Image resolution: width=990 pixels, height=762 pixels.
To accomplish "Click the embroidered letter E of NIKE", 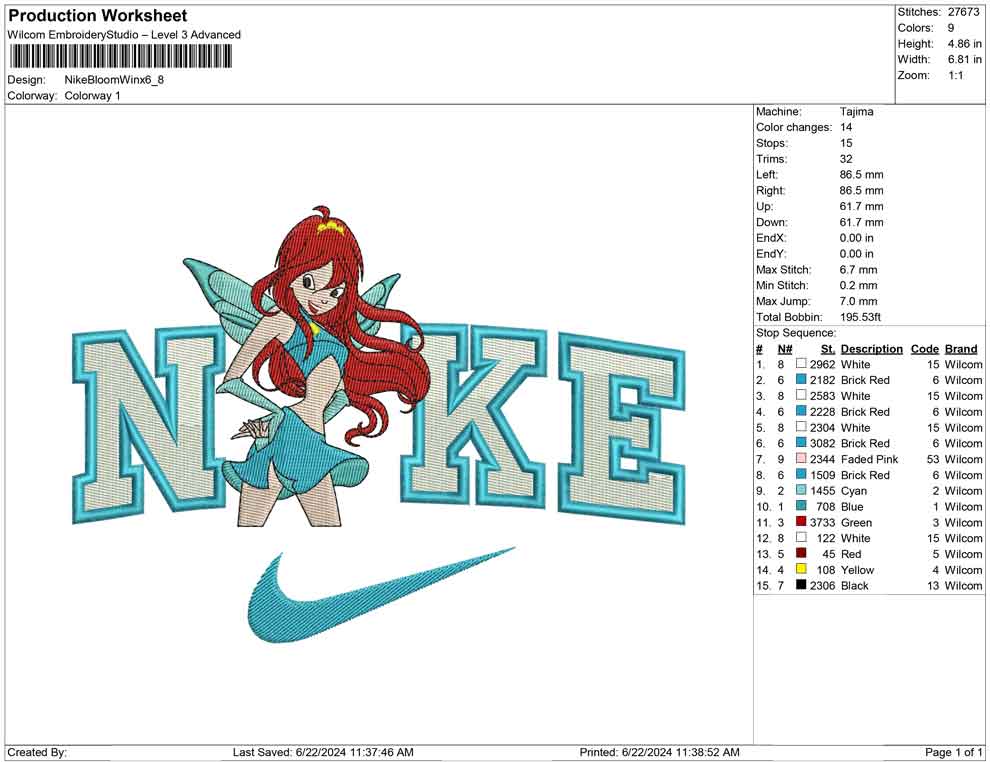I will (x=622, y=428).
